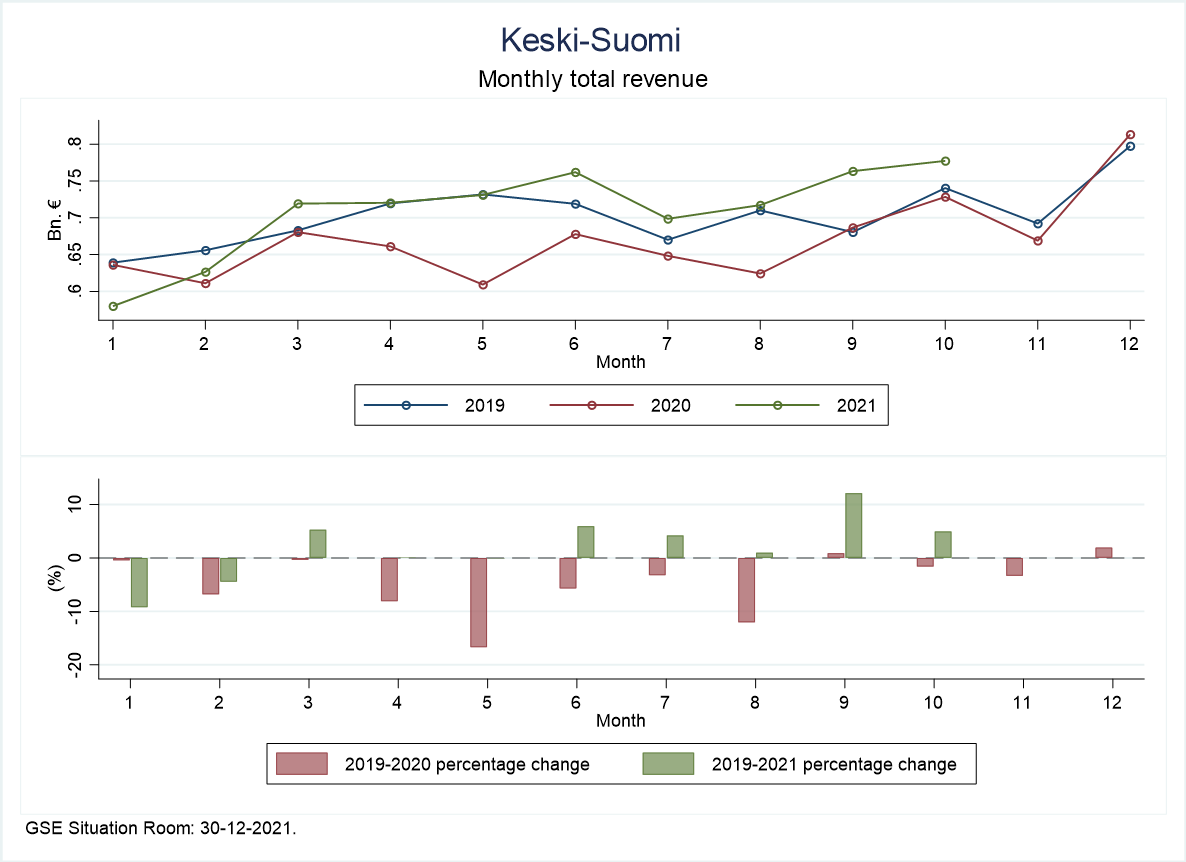Select the red month 8 percentage bar
Screen dimensions: 1186x862
(x=746, y=590)
